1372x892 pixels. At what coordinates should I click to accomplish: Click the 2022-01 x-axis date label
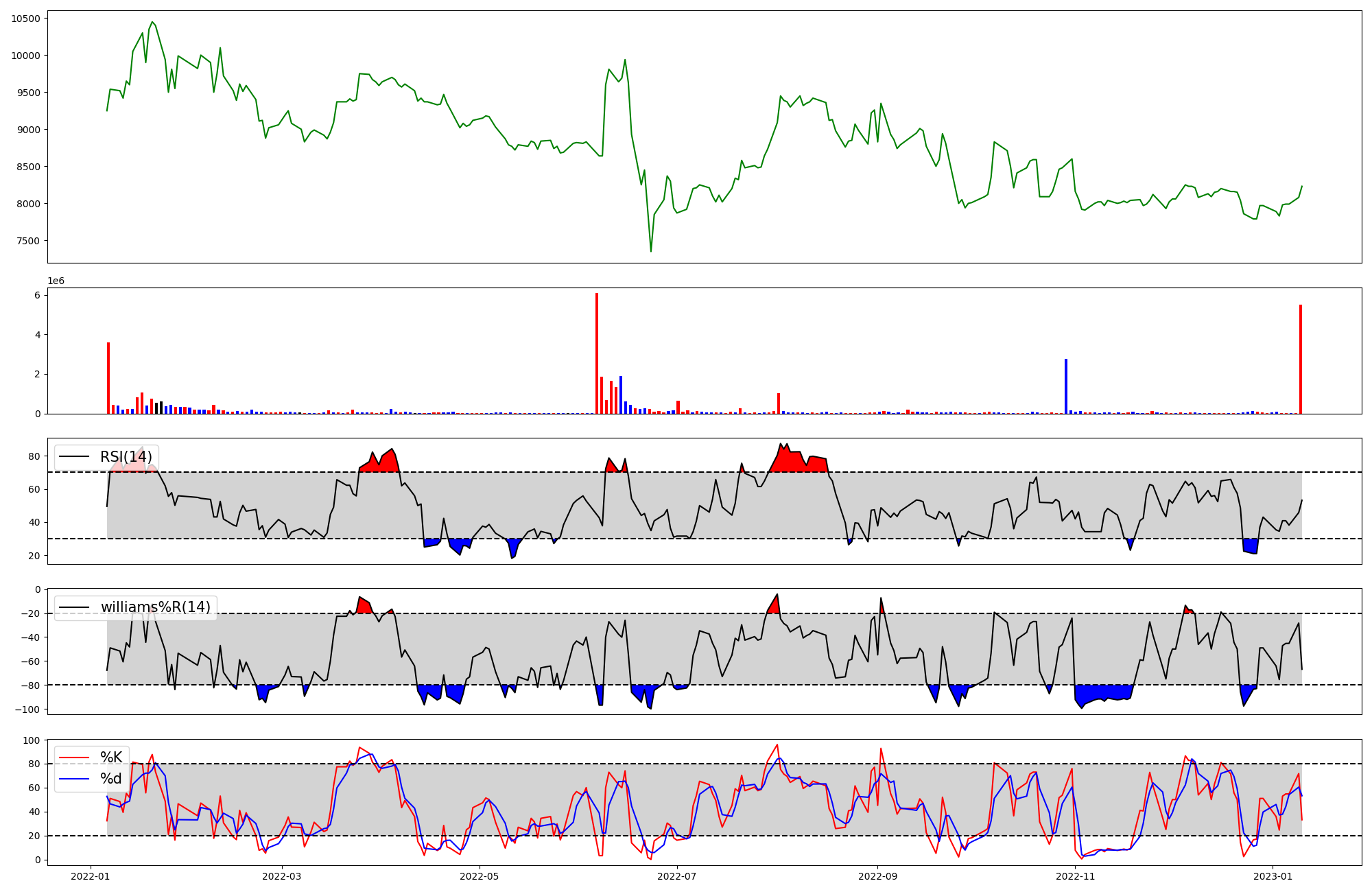(91, 876)
